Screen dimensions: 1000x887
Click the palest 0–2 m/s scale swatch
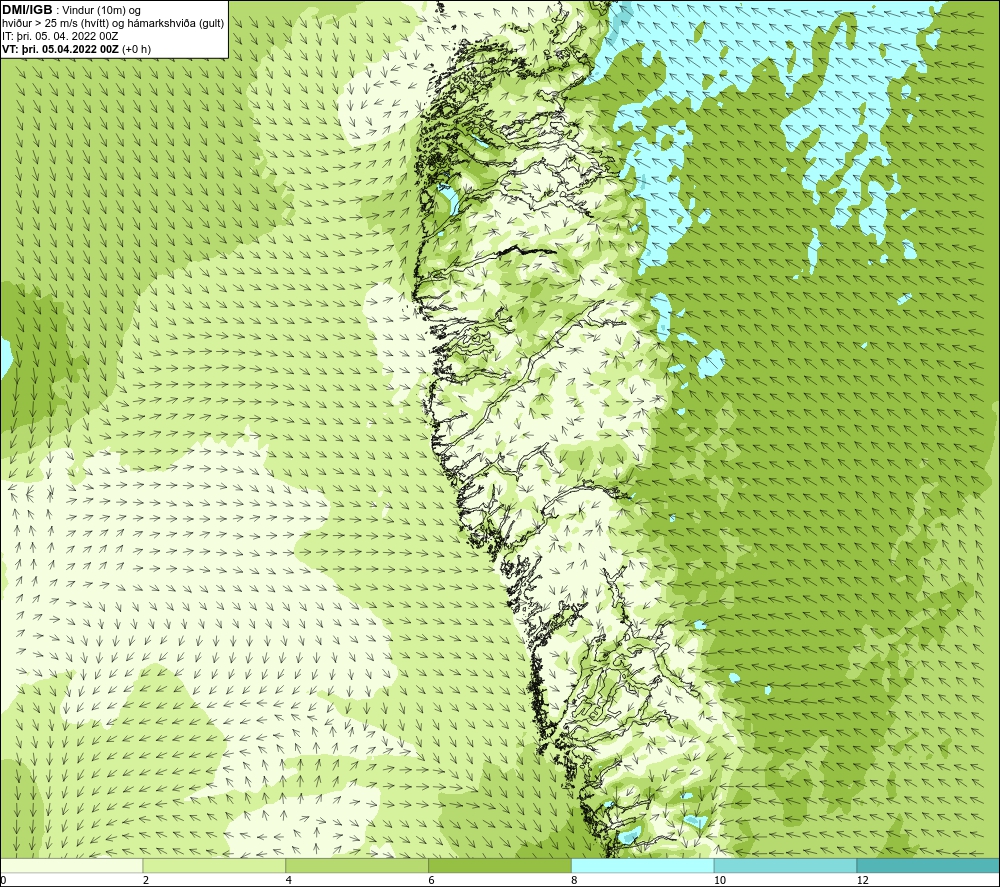click(x=71, y=865)
